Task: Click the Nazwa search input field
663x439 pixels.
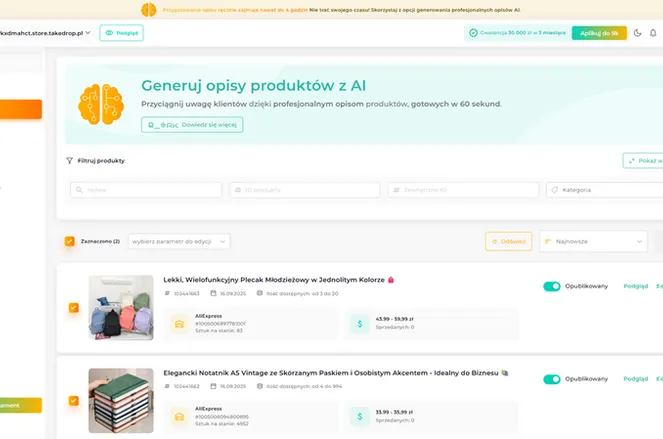Action: (145, 189)
